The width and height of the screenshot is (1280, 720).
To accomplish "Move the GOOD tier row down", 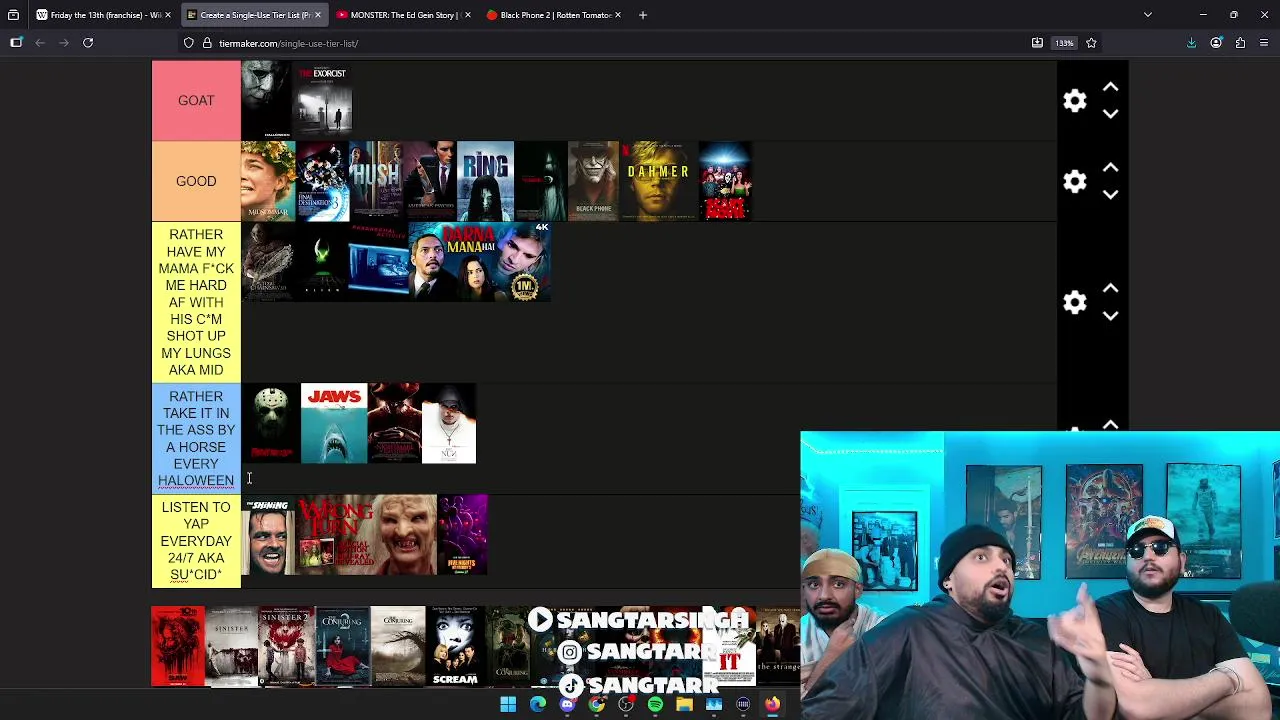I will [x=1110, y=194].
